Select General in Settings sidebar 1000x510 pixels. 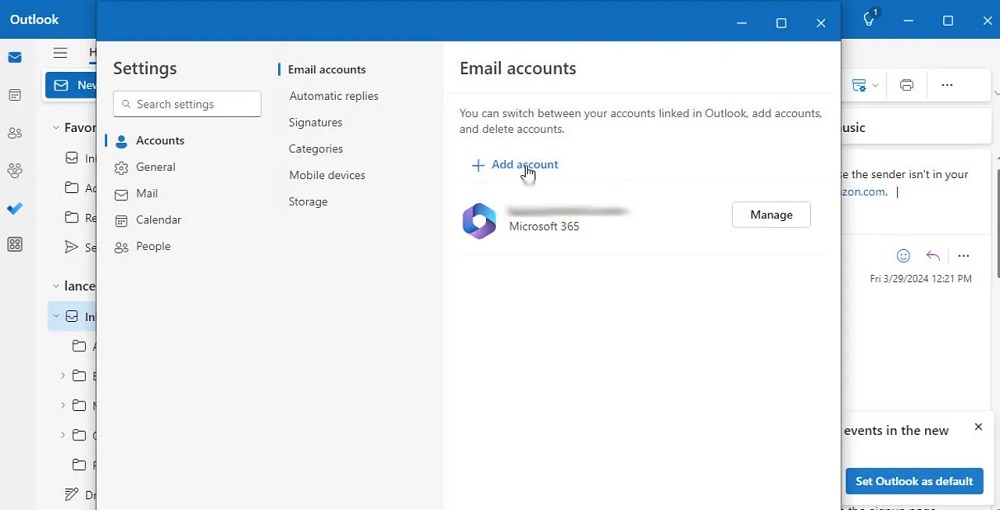point(155,167)
